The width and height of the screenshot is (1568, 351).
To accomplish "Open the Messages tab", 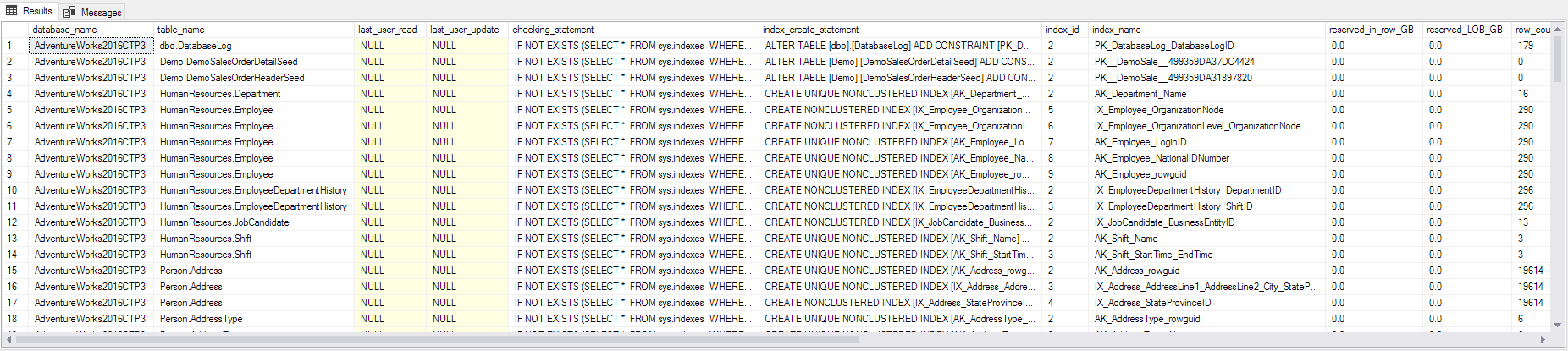I will [x=92, y=12].
